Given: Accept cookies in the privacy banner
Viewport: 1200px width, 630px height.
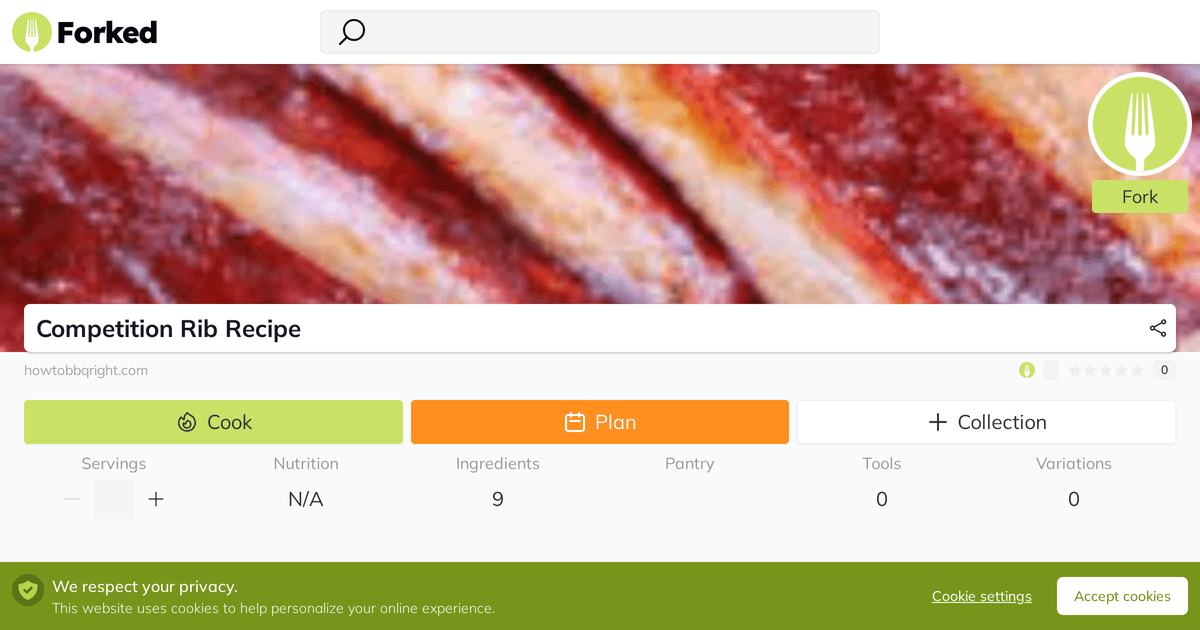Looking at the screenshot, I should [x=1122, y=595].
